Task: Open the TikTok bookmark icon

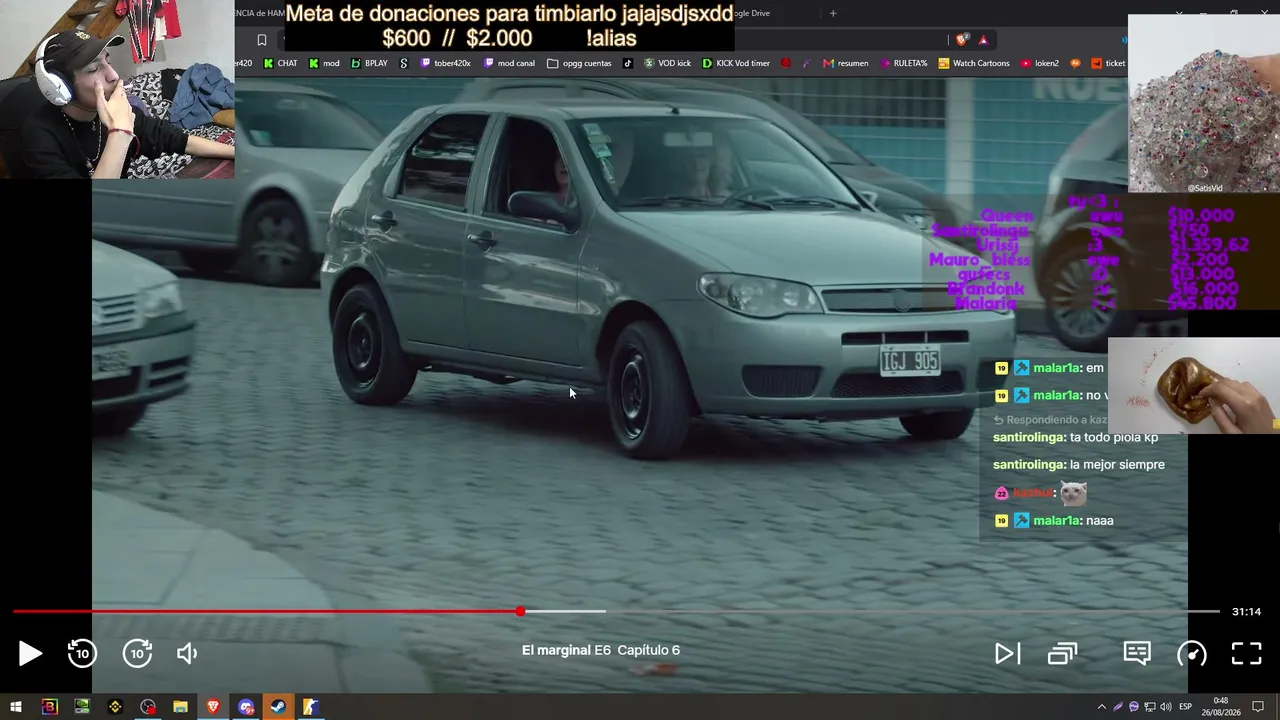Action: pyautogui.click(x=628, y=63)
